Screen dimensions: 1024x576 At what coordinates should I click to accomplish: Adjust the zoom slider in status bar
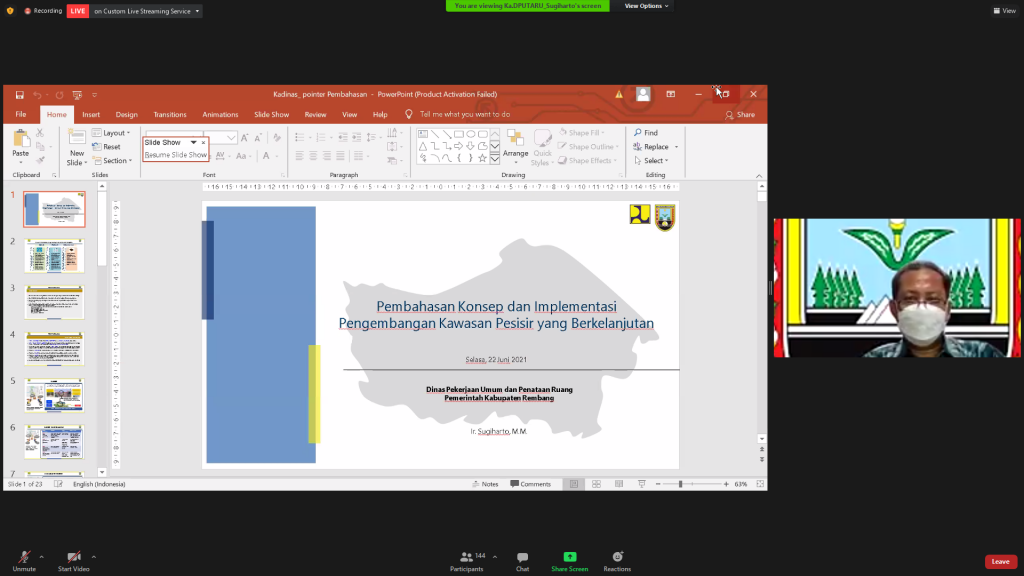[680, 484]
